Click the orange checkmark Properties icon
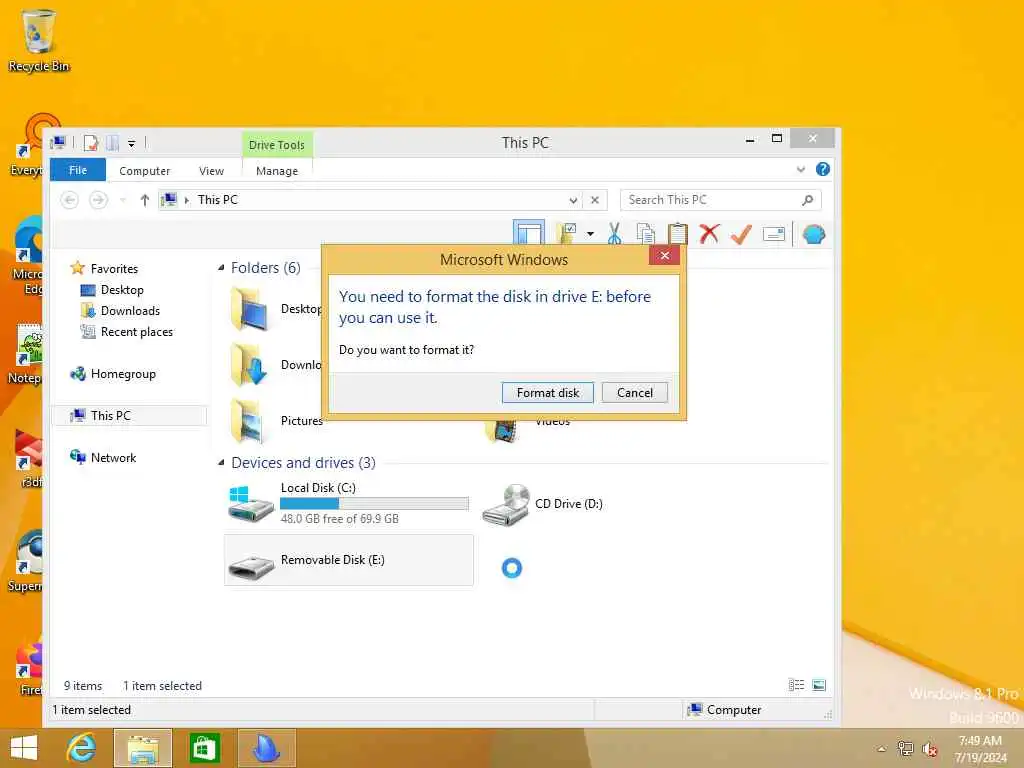Screen dimensions: 1024x768 tap(741, 233)
